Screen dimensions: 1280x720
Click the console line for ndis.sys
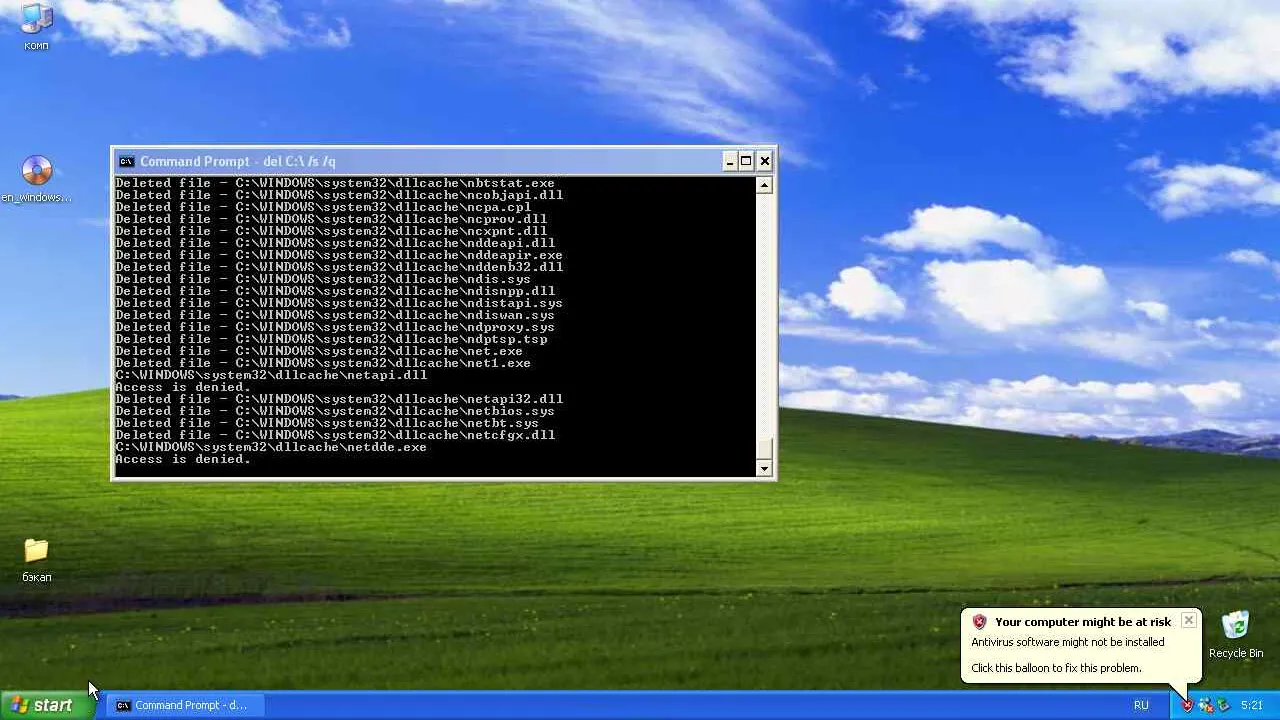tap(323, 279)
